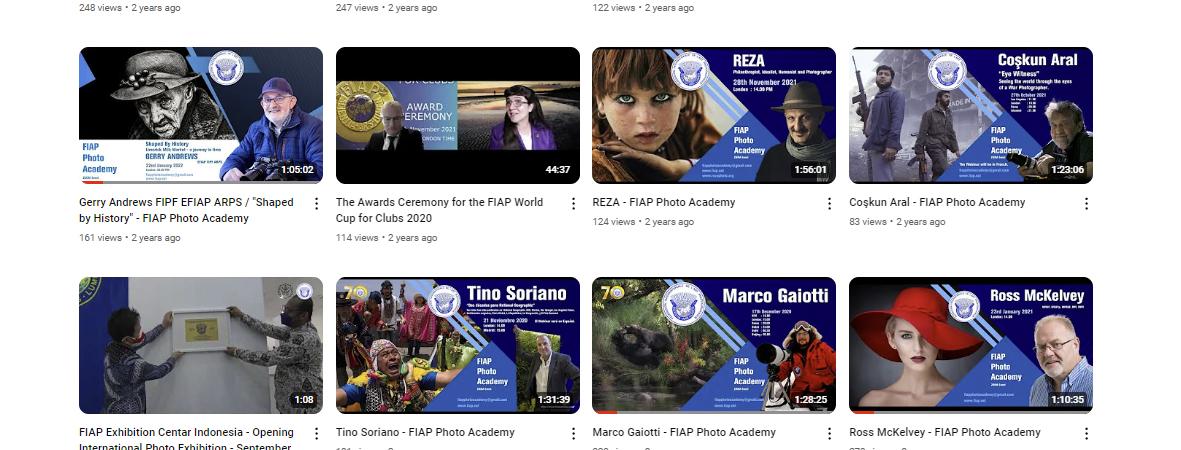Open action menu for Awards Ceremony video
Image resolution: width=1181 pixels, height=450 pixels.
tap(573, 204)
